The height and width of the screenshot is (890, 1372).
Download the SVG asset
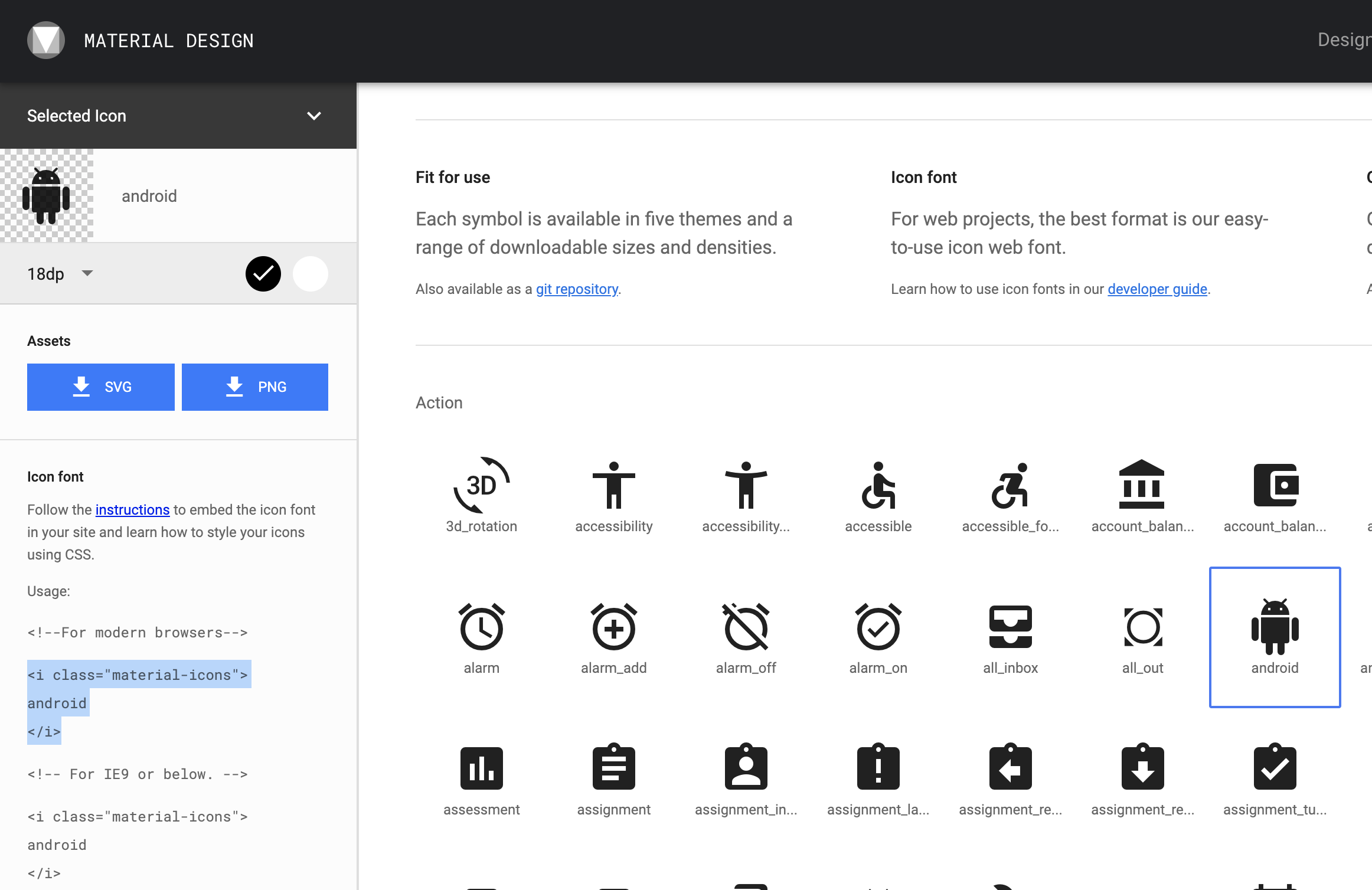101,387
